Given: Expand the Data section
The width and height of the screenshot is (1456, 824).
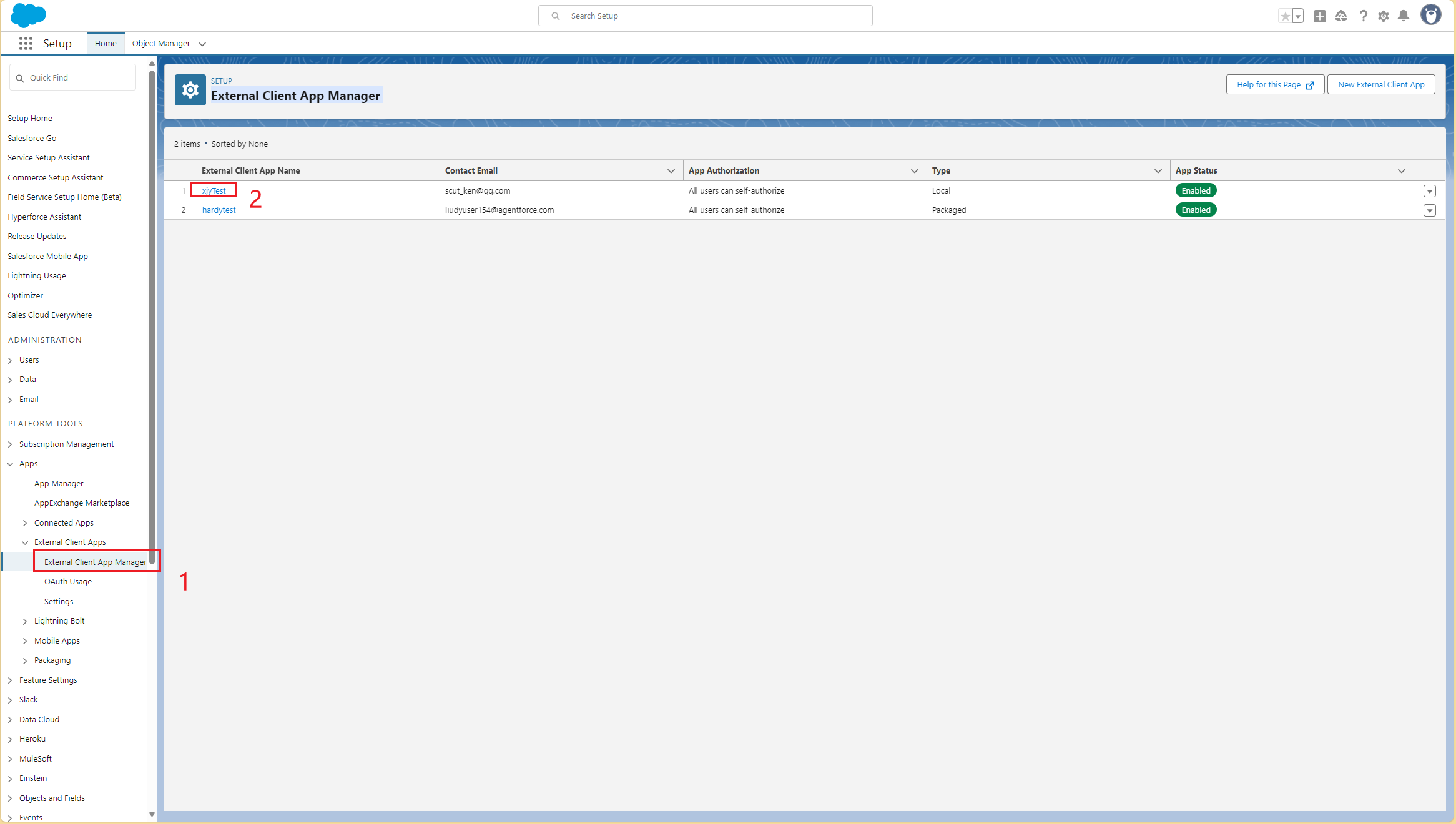Looking at the screenshot, I should pos(10,380).
